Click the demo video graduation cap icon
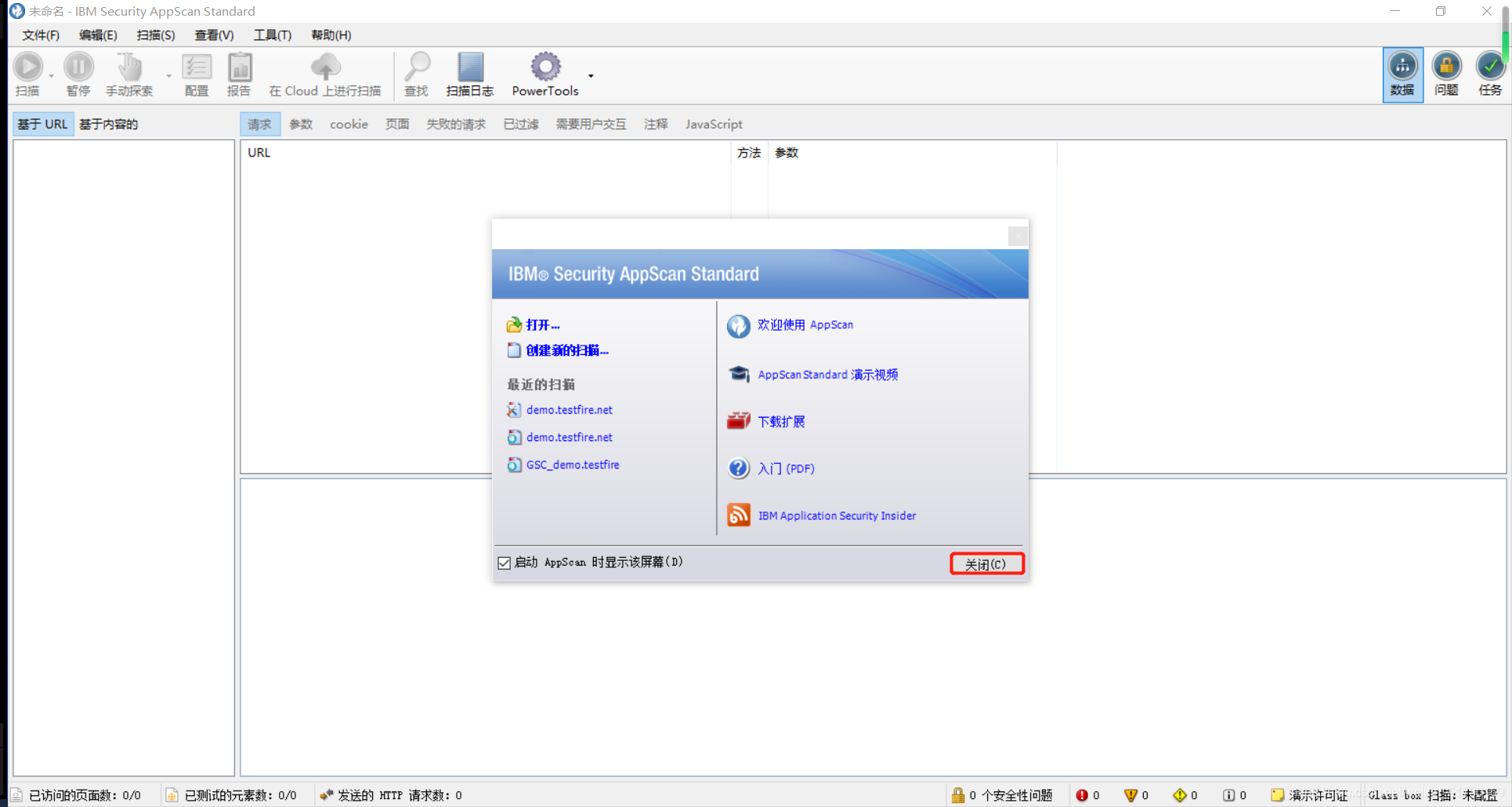Viewport: 1512px width, 807px height. [x=738, y=375]
